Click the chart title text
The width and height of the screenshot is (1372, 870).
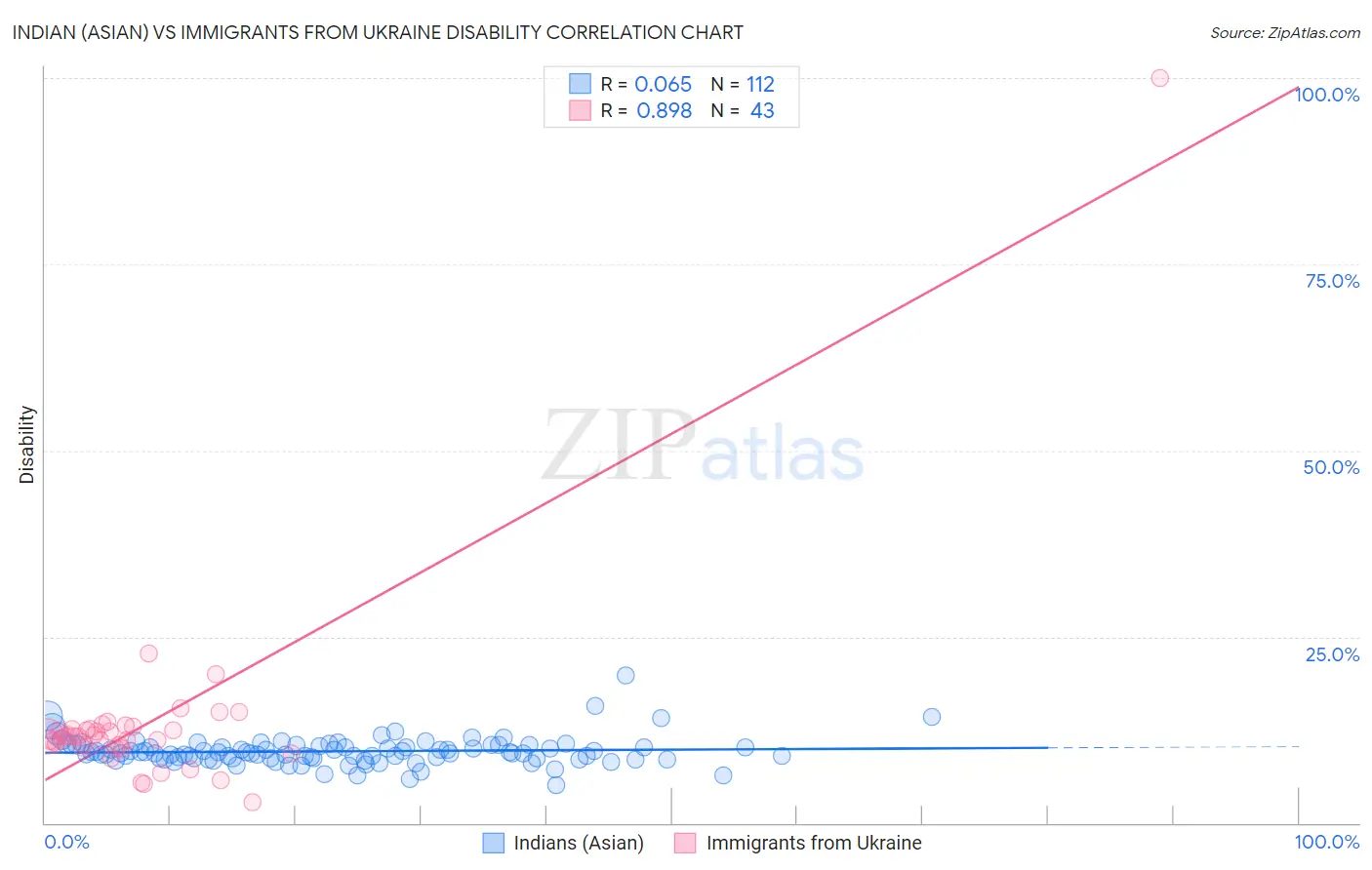[378, 32]
